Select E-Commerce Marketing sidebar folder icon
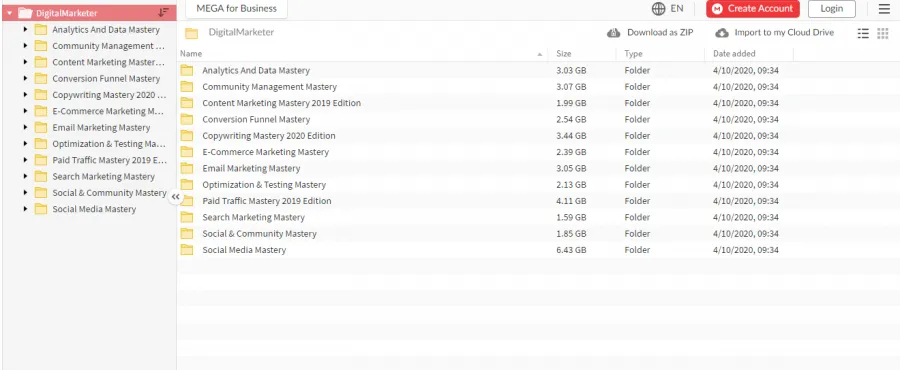The image size is (900, 370). point(41,111)
